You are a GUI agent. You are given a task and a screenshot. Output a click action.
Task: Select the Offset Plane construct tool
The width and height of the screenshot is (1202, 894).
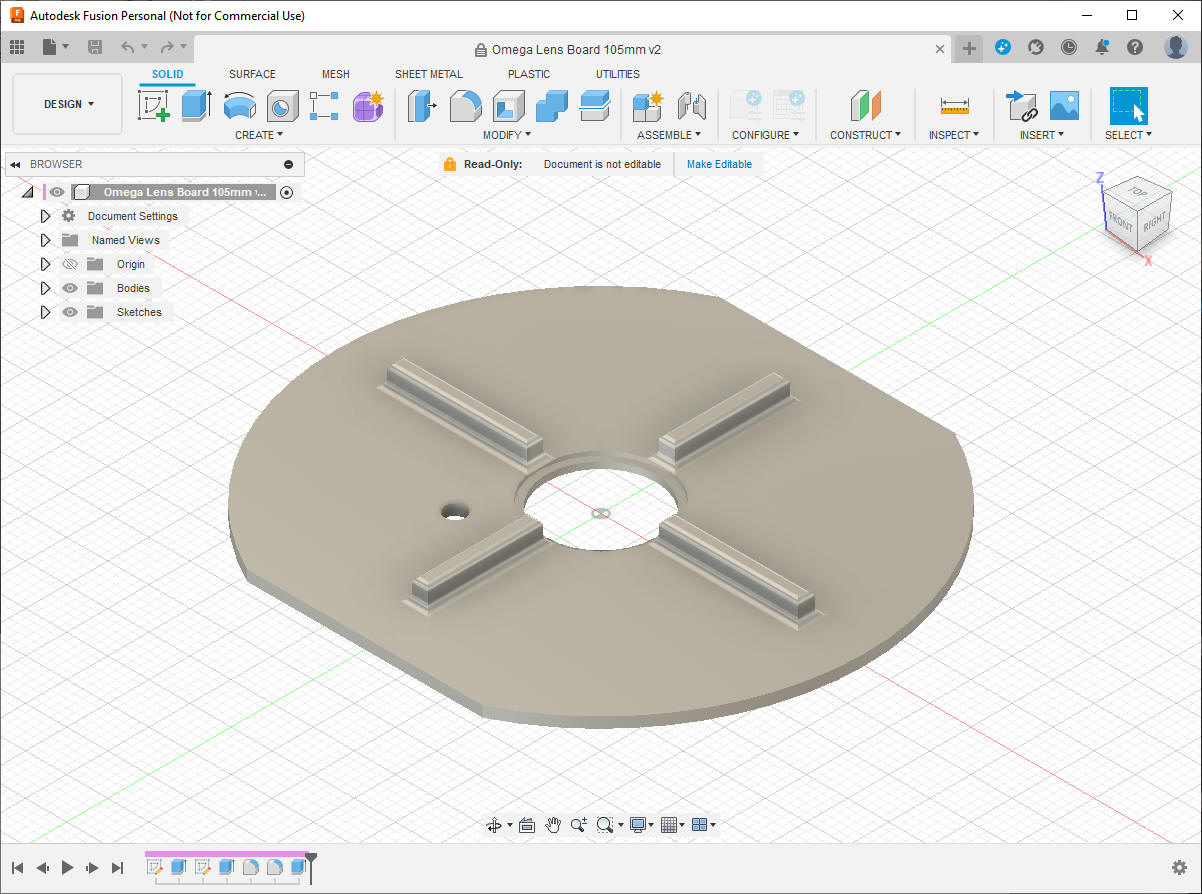(865, 105)
